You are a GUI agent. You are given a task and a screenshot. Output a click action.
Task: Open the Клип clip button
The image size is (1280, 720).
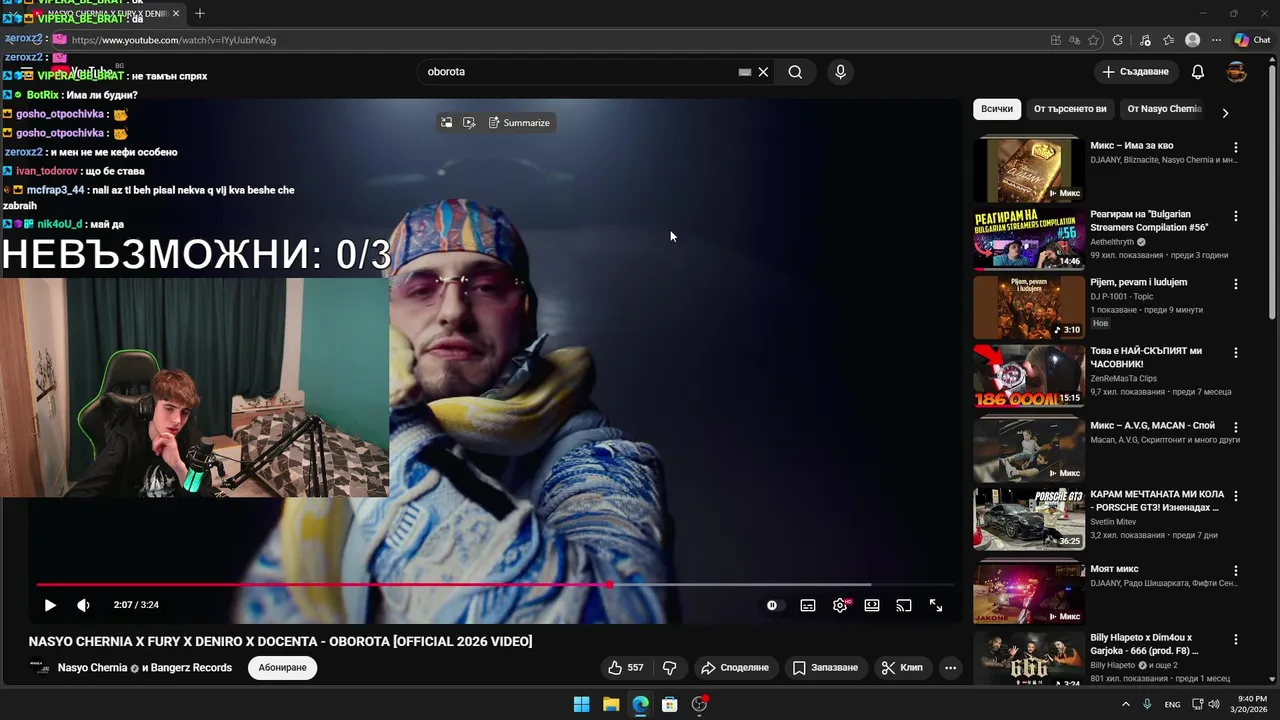[x=902, y=667]
